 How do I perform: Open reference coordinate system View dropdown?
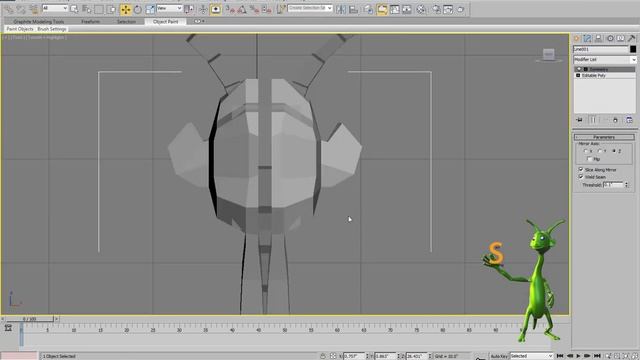169,8
